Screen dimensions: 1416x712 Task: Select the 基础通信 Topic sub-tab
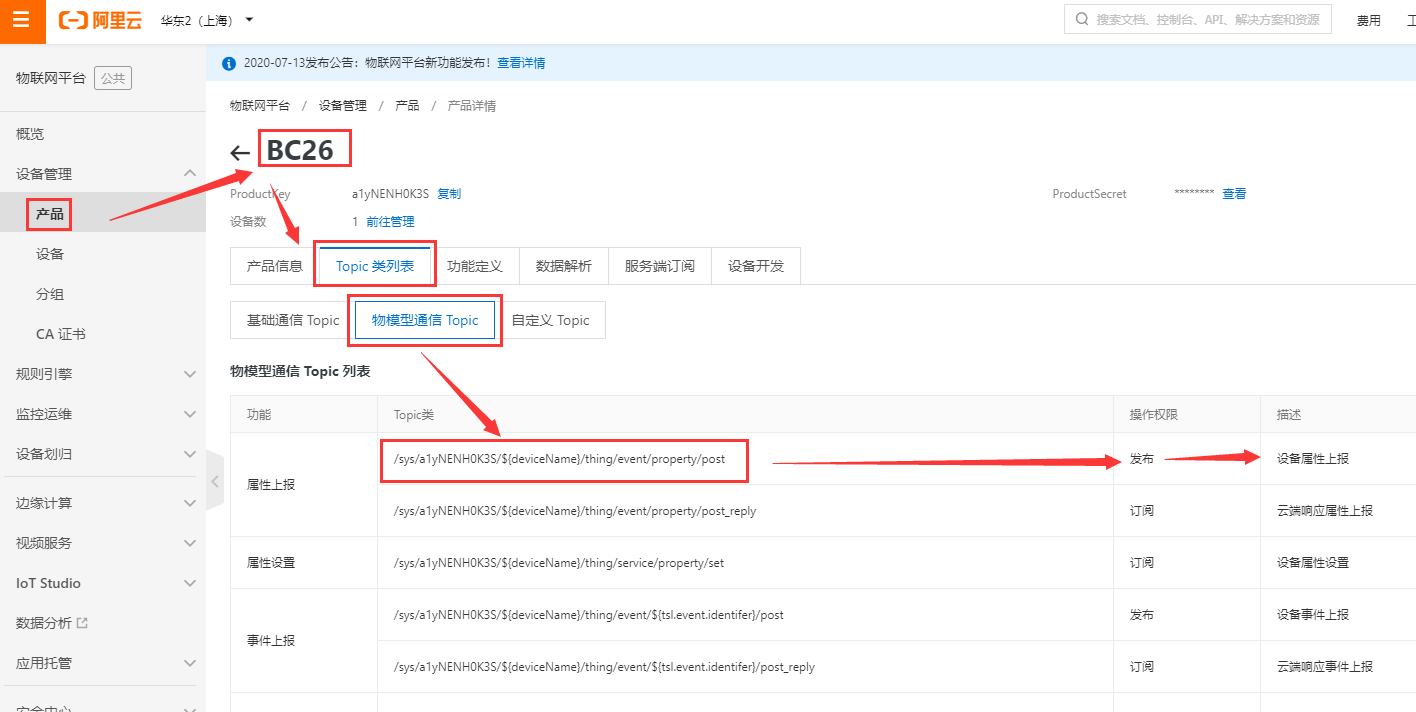(x=293, y=320)
